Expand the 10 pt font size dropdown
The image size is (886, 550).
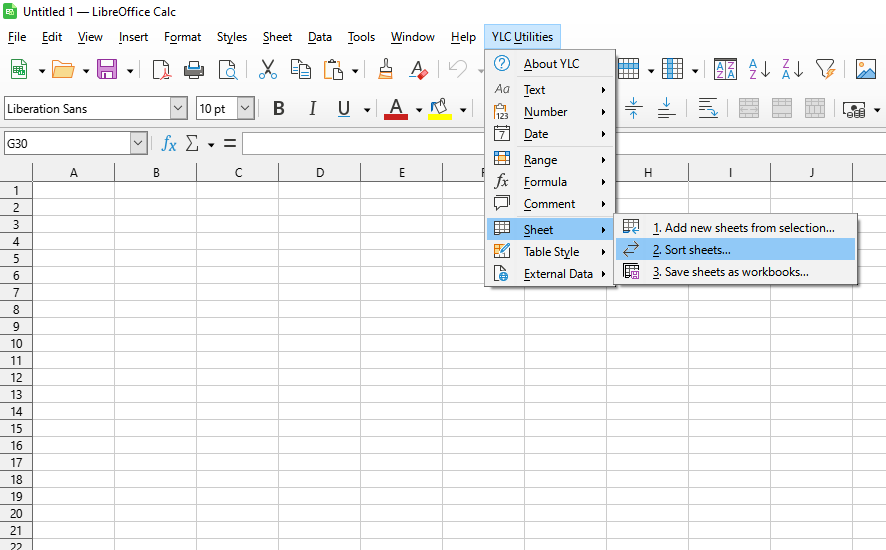pyautogui.click(x=245, y=109)
